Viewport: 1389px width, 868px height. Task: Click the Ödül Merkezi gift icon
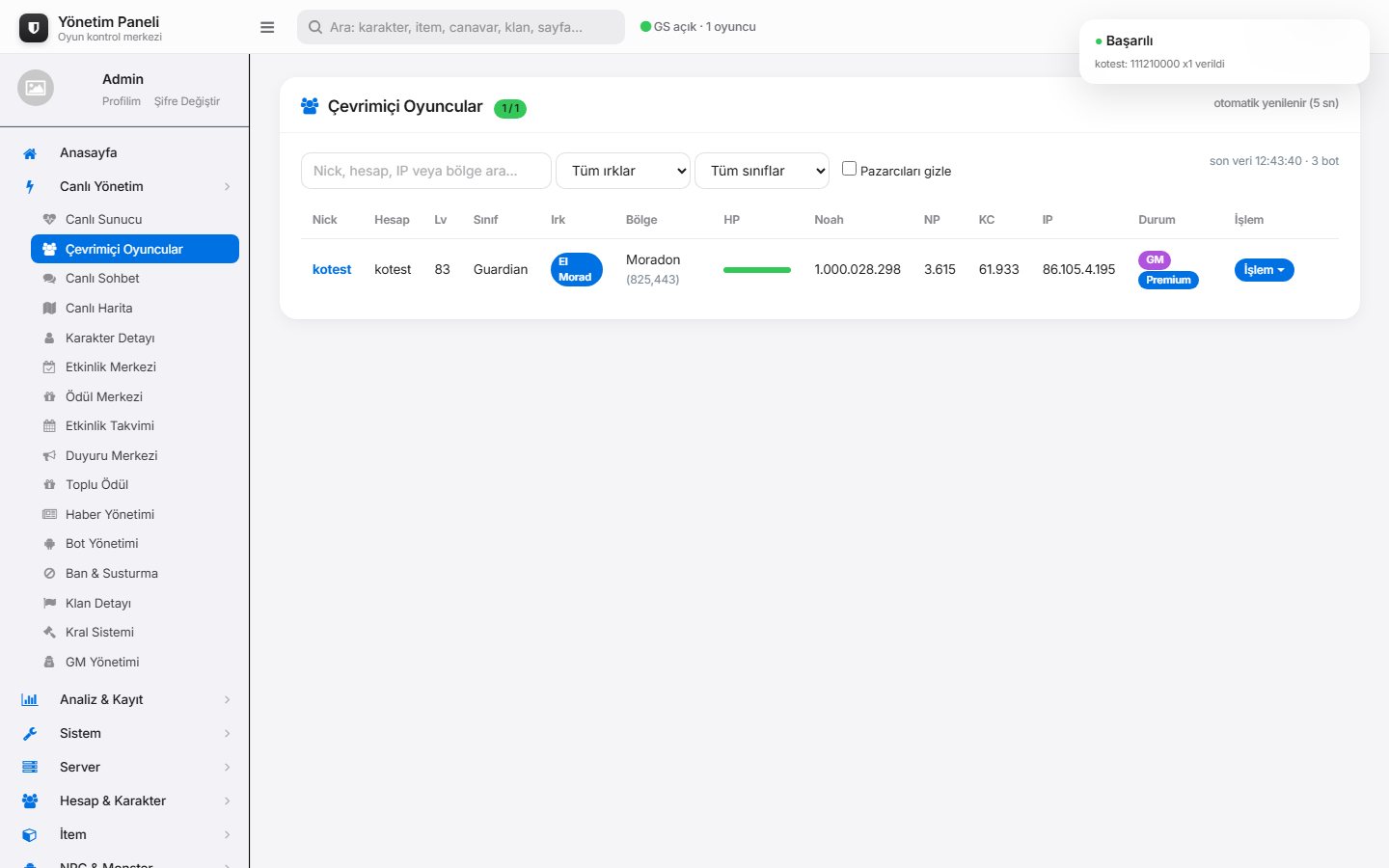(x=49, y=397)
